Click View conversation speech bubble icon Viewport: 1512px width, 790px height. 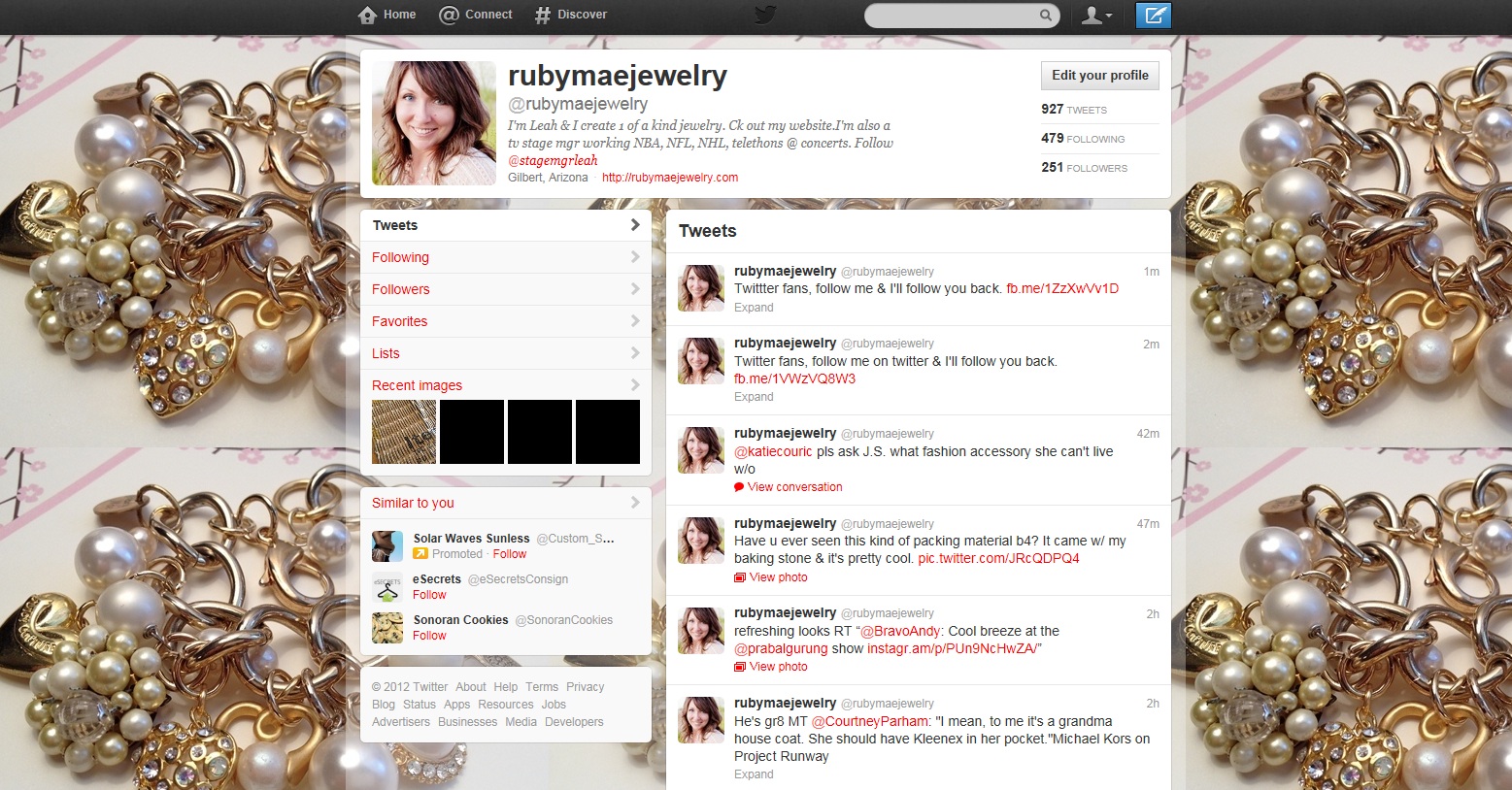point(739,487)
